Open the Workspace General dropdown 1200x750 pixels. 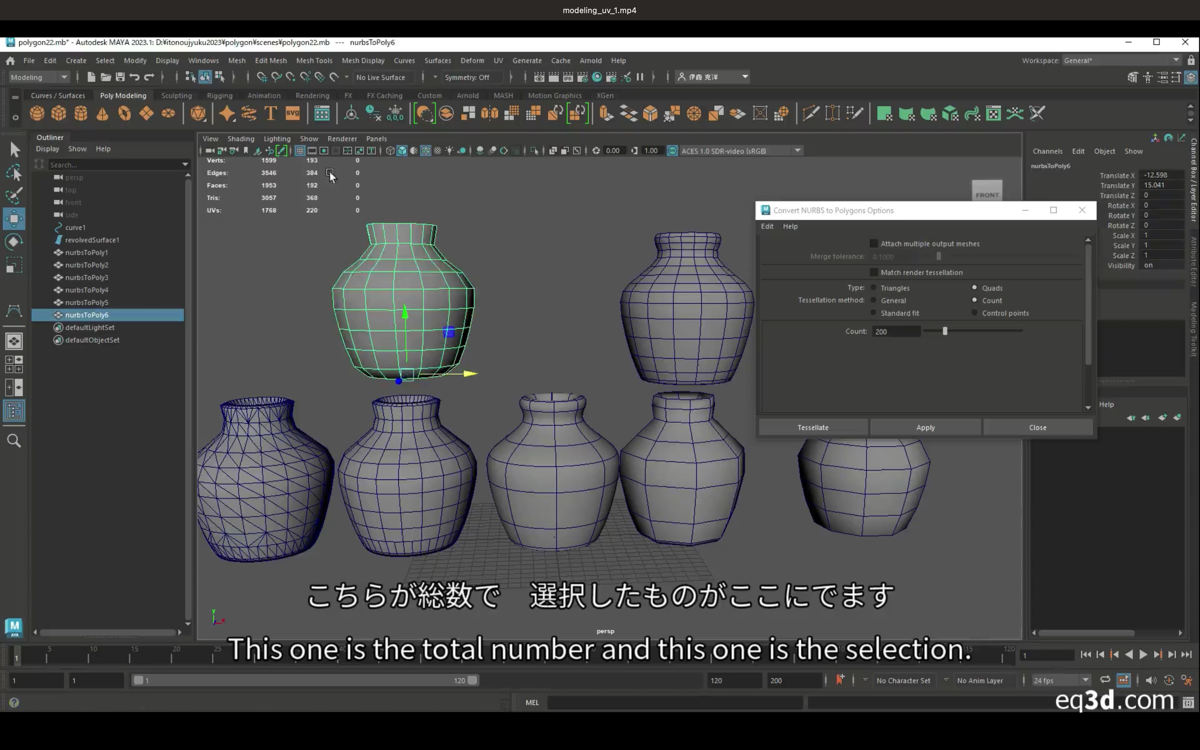point(1121,60)
